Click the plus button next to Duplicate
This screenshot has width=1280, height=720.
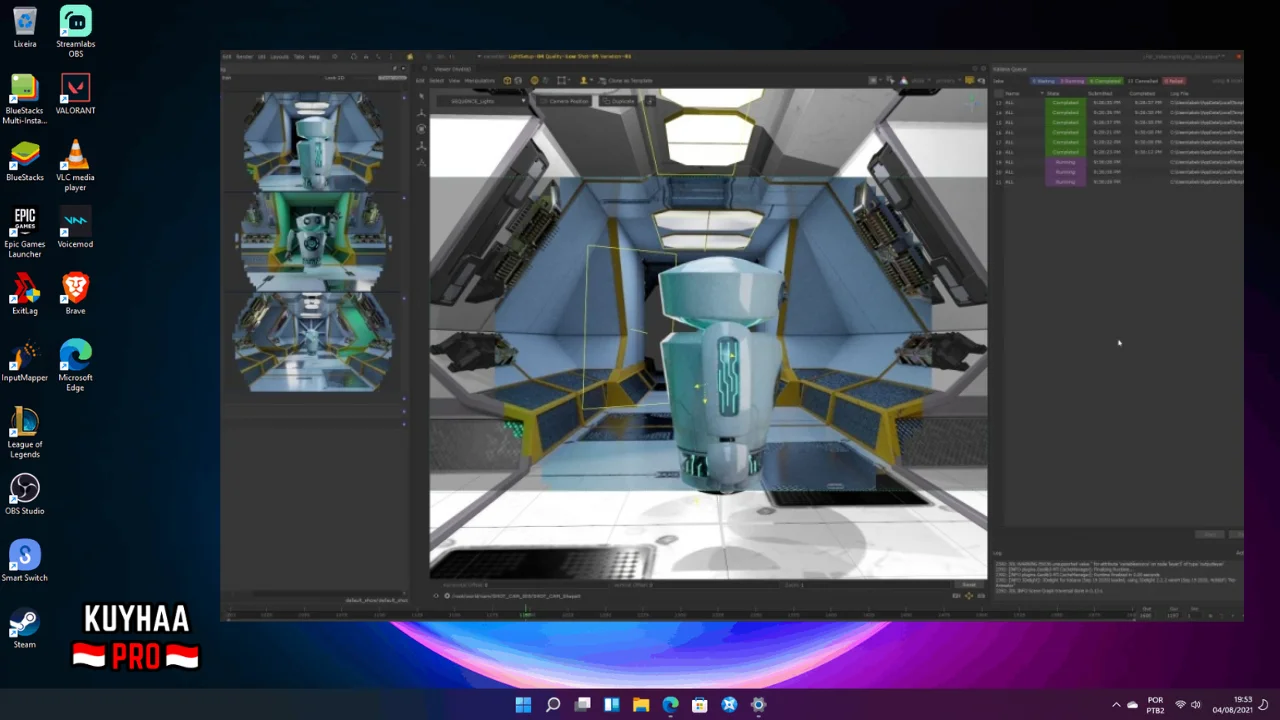point(650,101)
